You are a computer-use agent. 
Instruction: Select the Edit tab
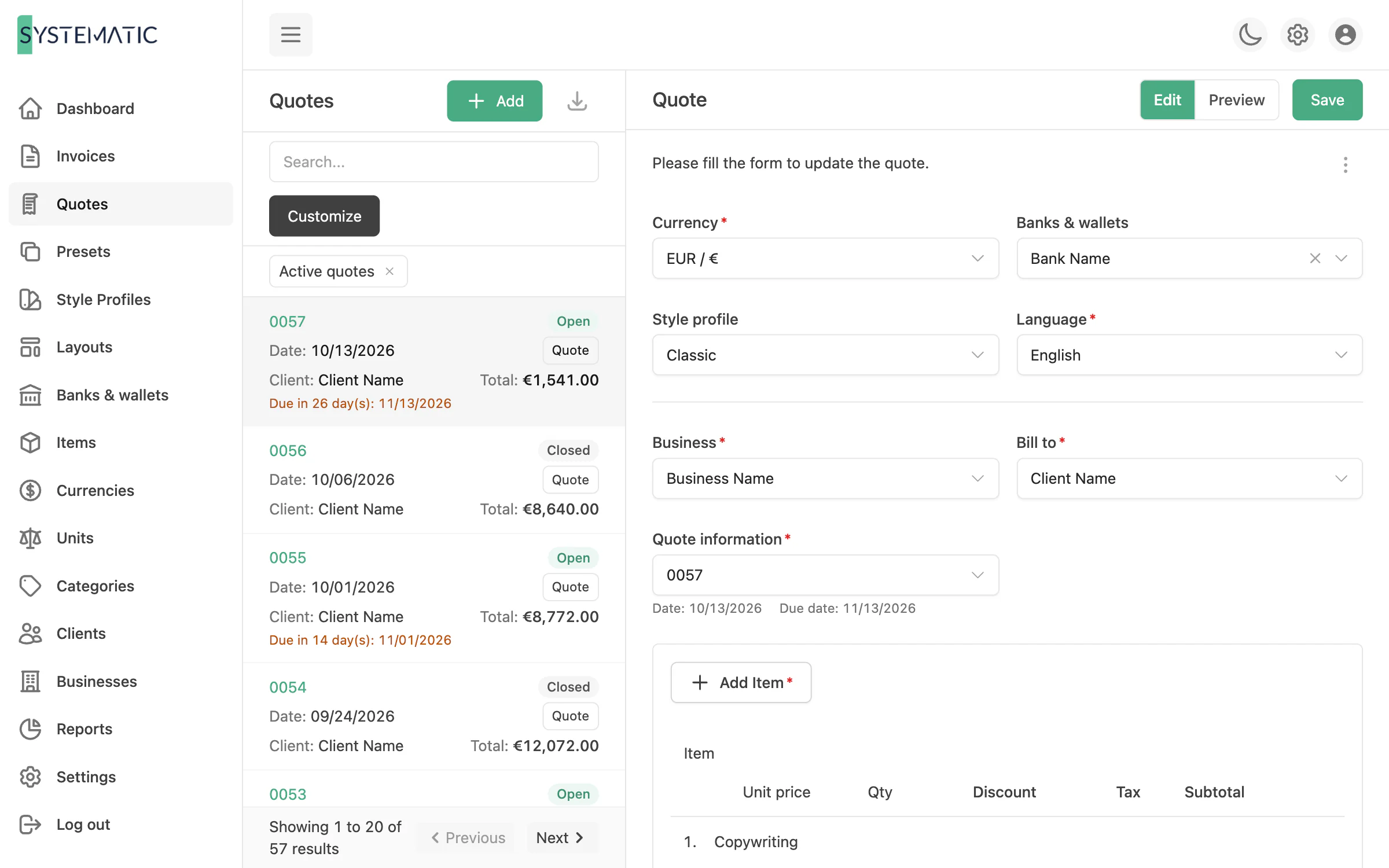(1167, 100)
